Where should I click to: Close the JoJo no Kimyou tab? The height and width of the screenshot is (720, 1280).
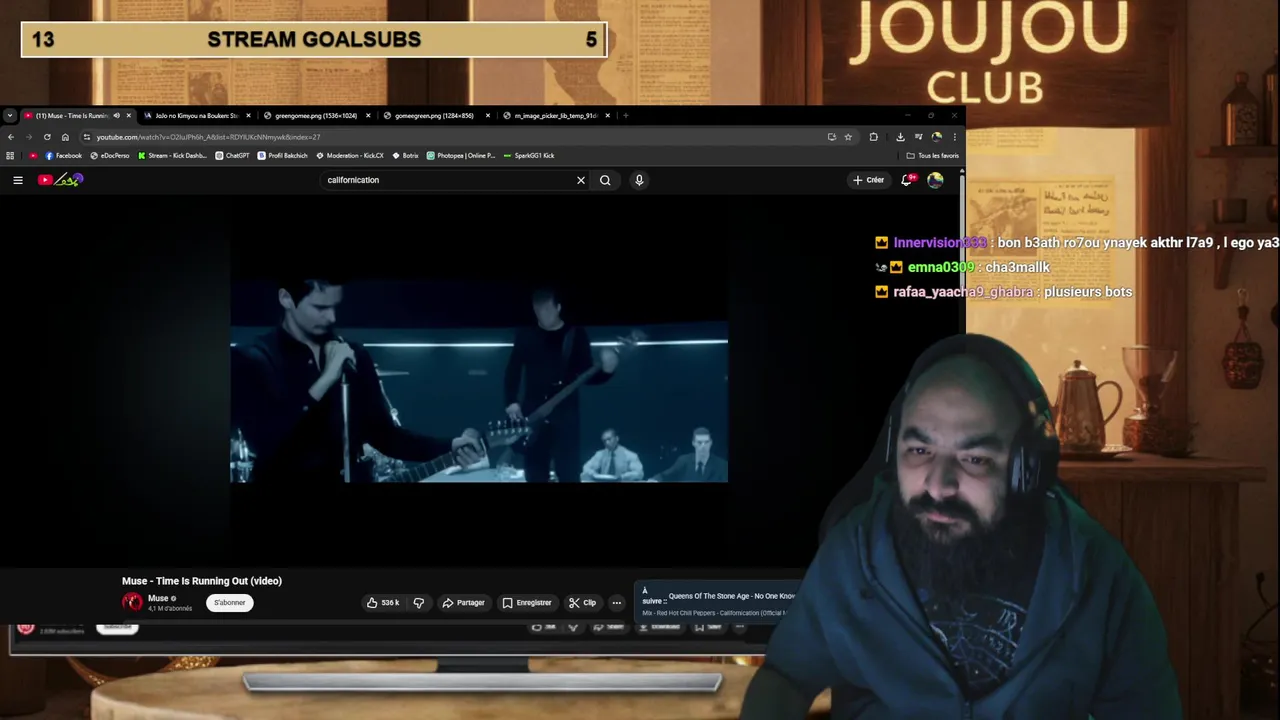point(249,116)
